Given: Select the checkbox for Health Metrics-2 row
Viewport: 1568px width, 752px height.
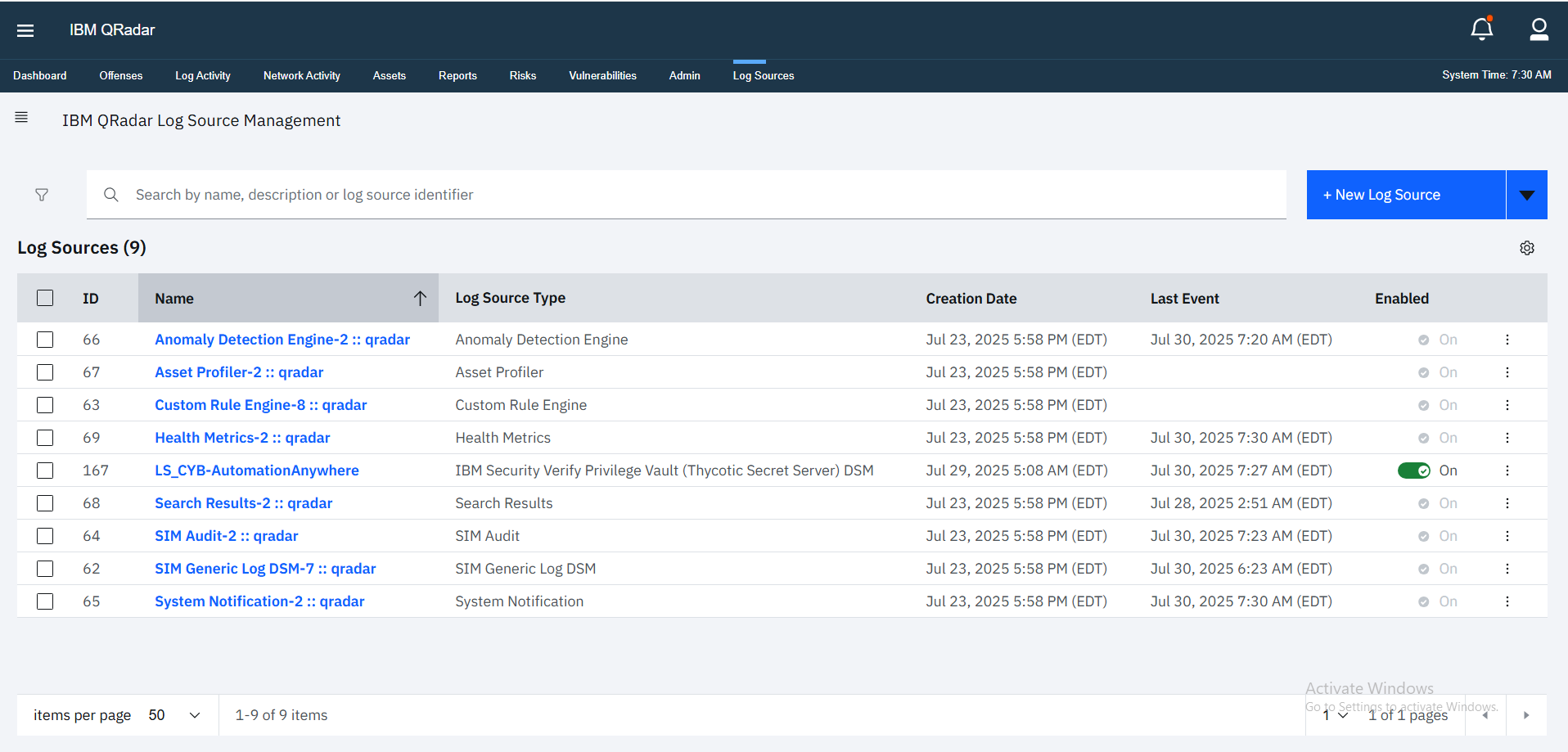Looking at the screenshot, I should (45, 438).
